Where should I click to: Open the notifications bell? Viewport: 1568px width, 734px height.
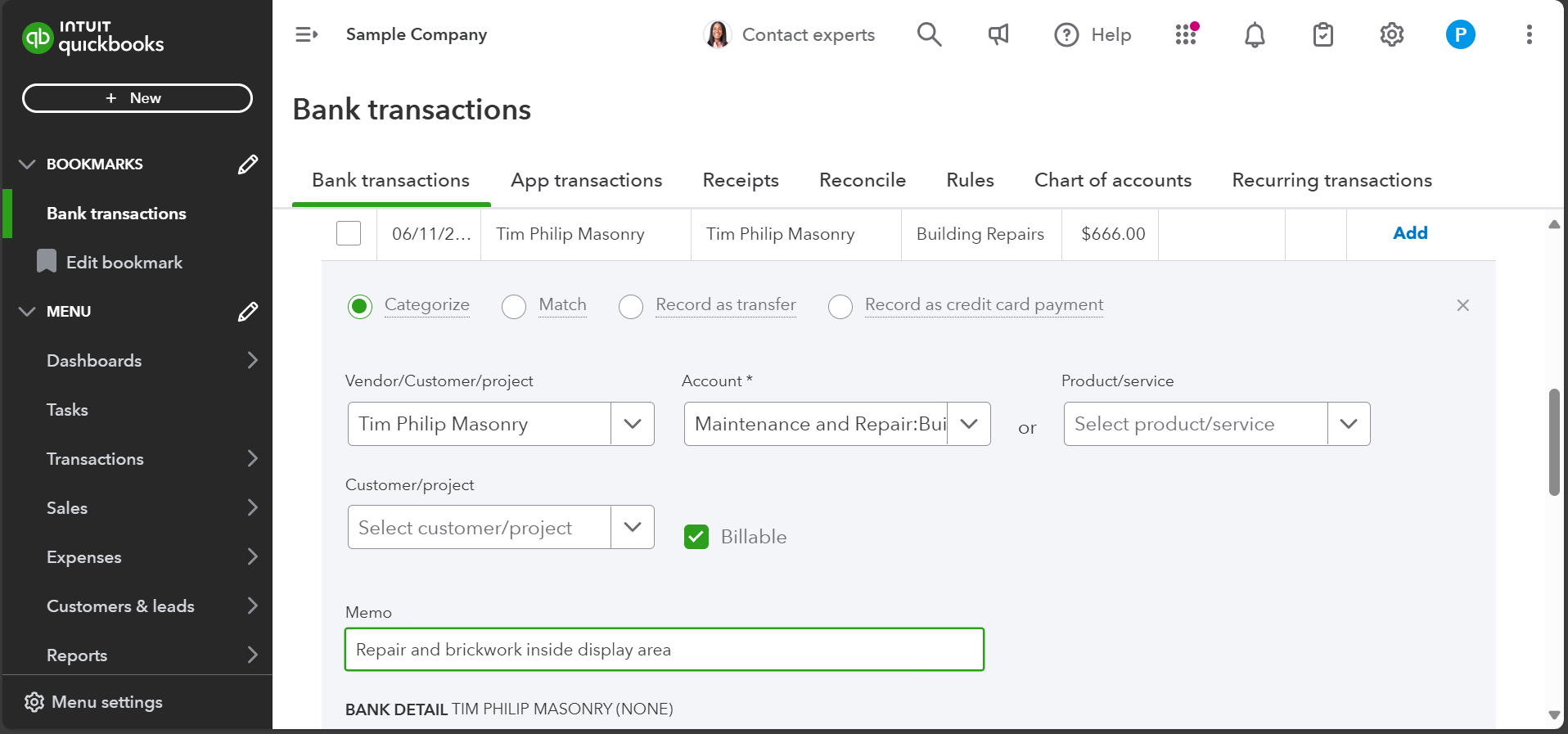1254,34
